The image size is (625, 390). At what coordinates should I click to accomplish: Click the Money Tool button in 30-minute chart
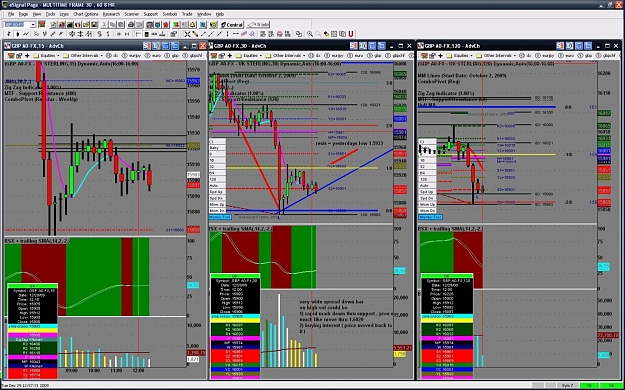(x=220, y=217)
